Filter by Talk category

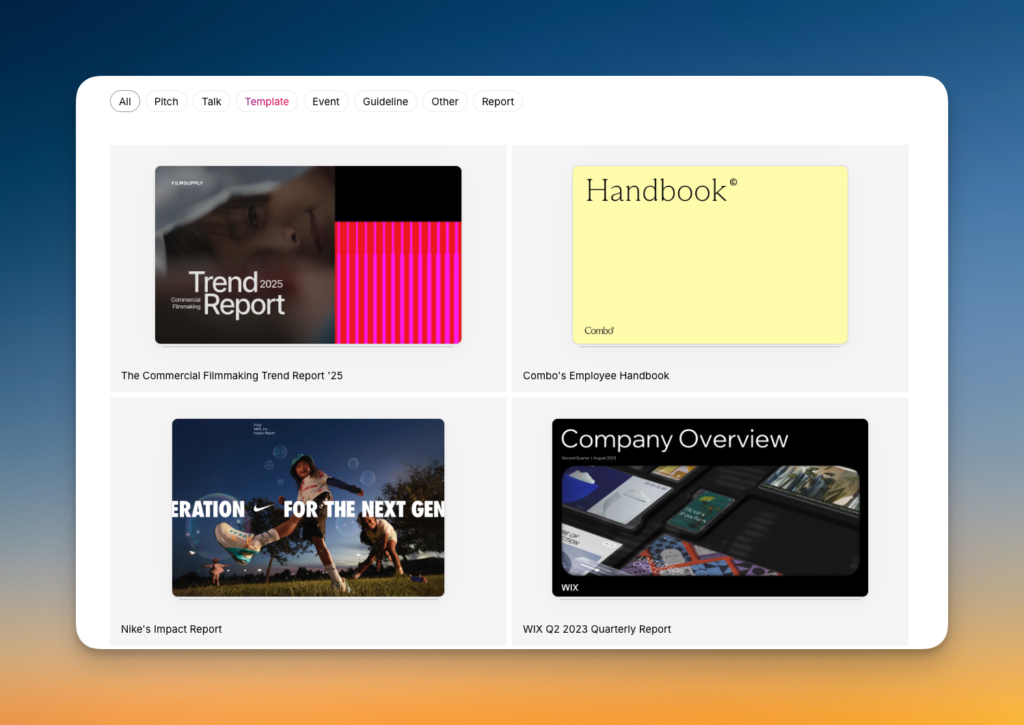[211, 101]
